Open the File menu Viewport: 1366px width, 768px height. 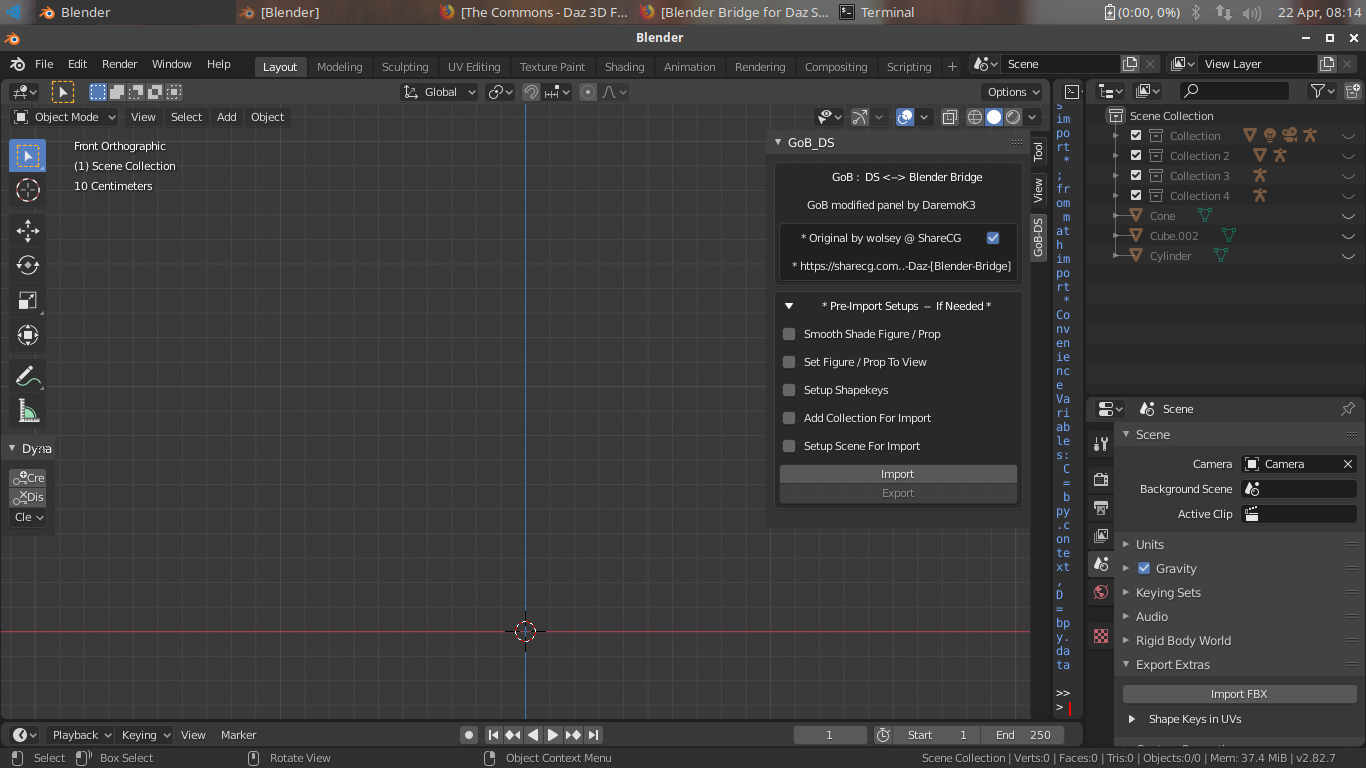[x=44, y=64]
